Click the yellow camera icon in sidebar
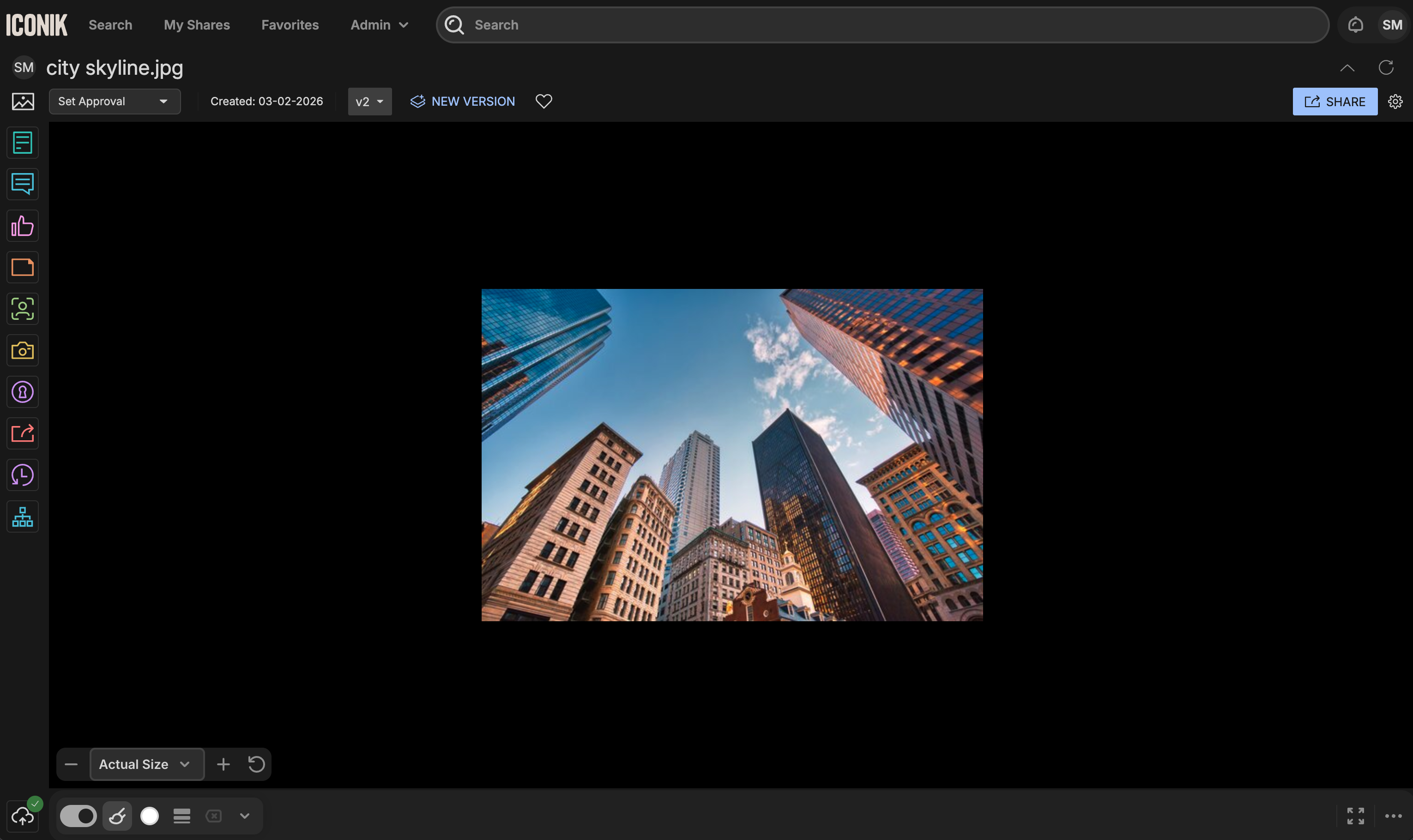 (23, 350)
